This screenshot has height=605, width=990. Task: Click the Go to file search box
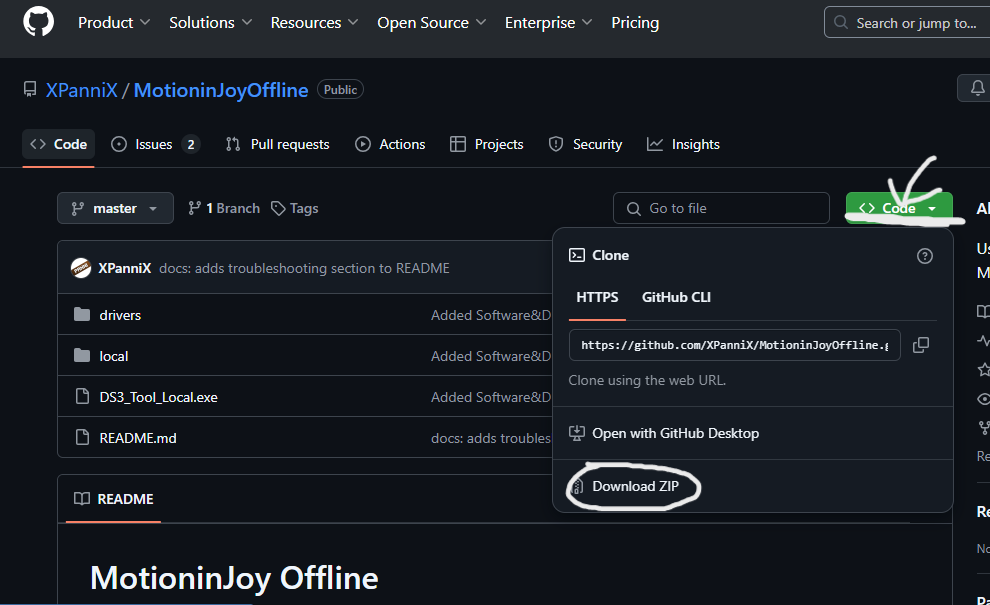721,208
